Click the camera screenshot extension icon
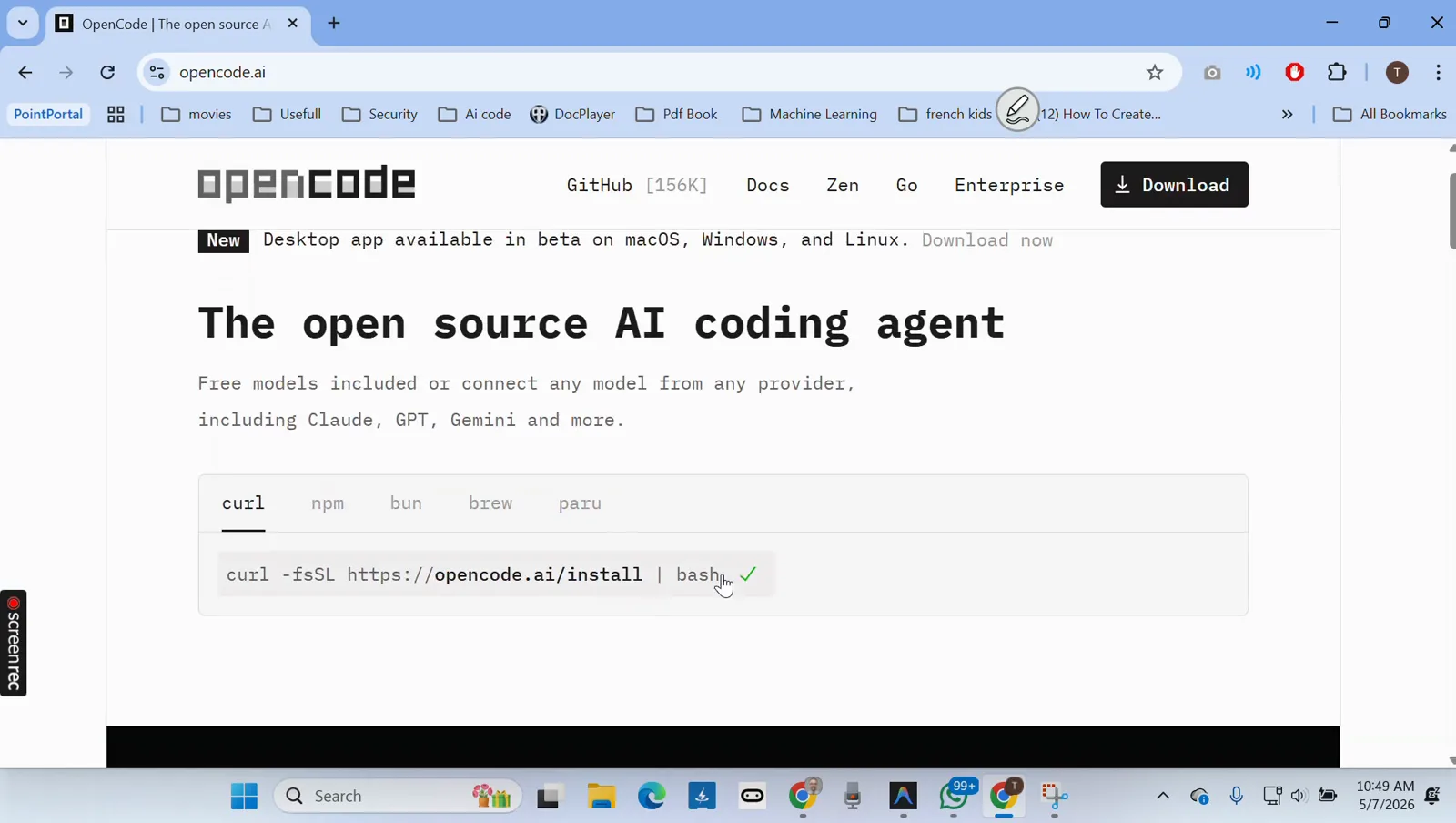The height and width of the screenshot is (823, 1456). (x=1212, y=72)
